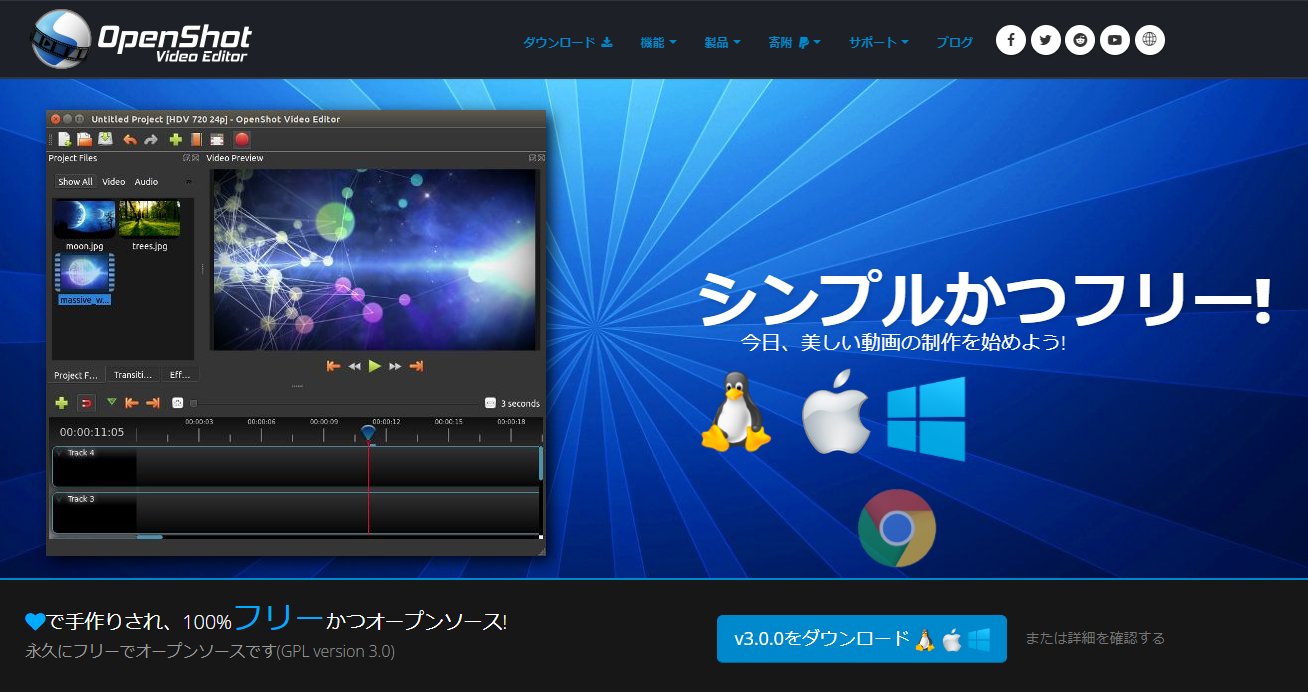The width and height of the screenshot is (1308, 692).
Task: Click the Linux penguin icon in hero
Action: (736, 412)
